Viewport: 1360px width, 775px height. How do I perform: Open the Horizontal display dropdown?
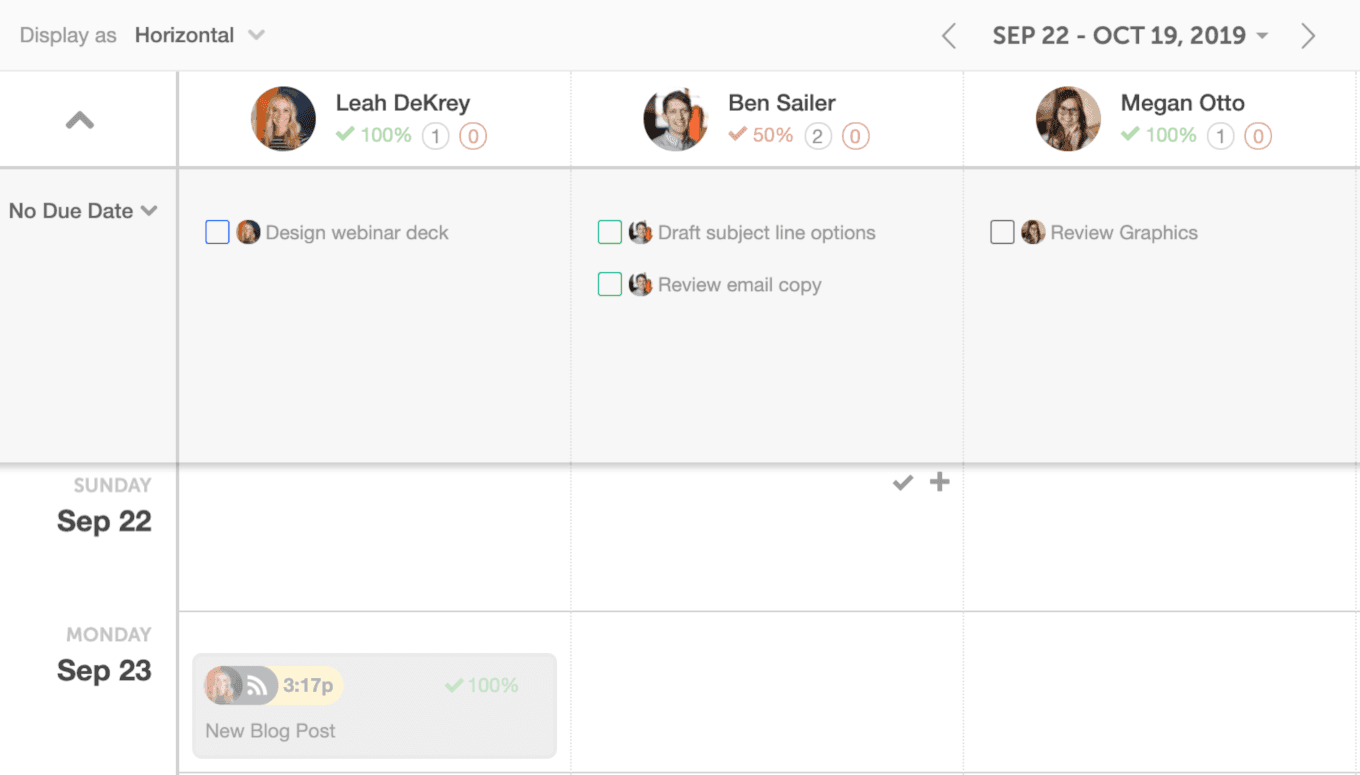pyautogui.click(x=200, y=35)
